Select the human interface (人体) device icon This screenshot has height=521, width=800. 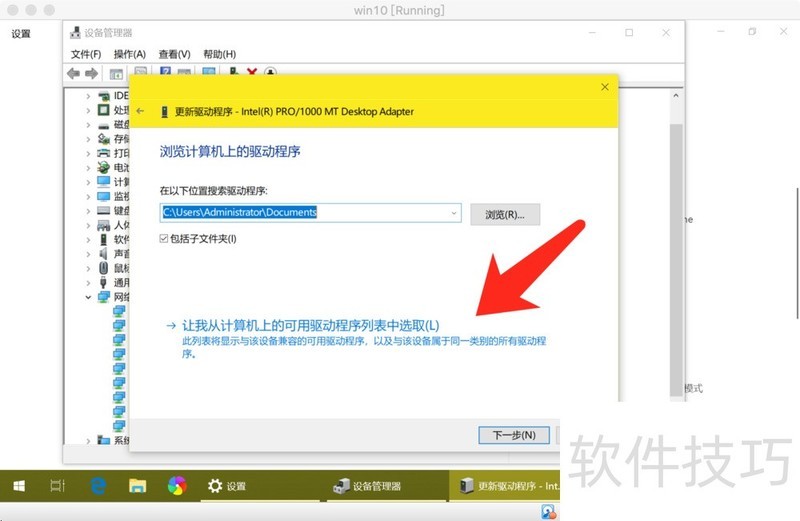coord(104,225)
